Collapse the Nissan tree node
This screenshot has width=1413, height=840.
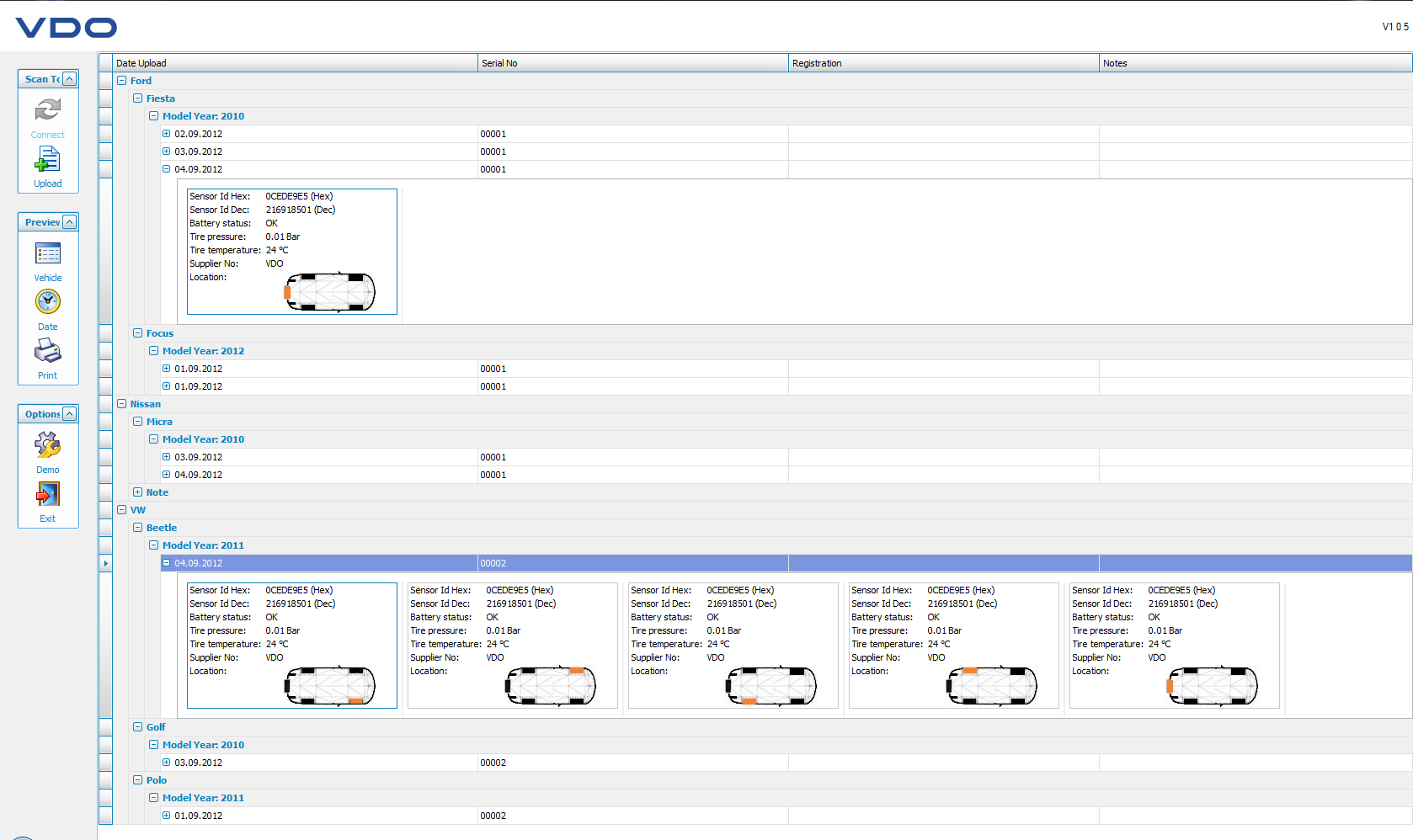click(121, 404)
